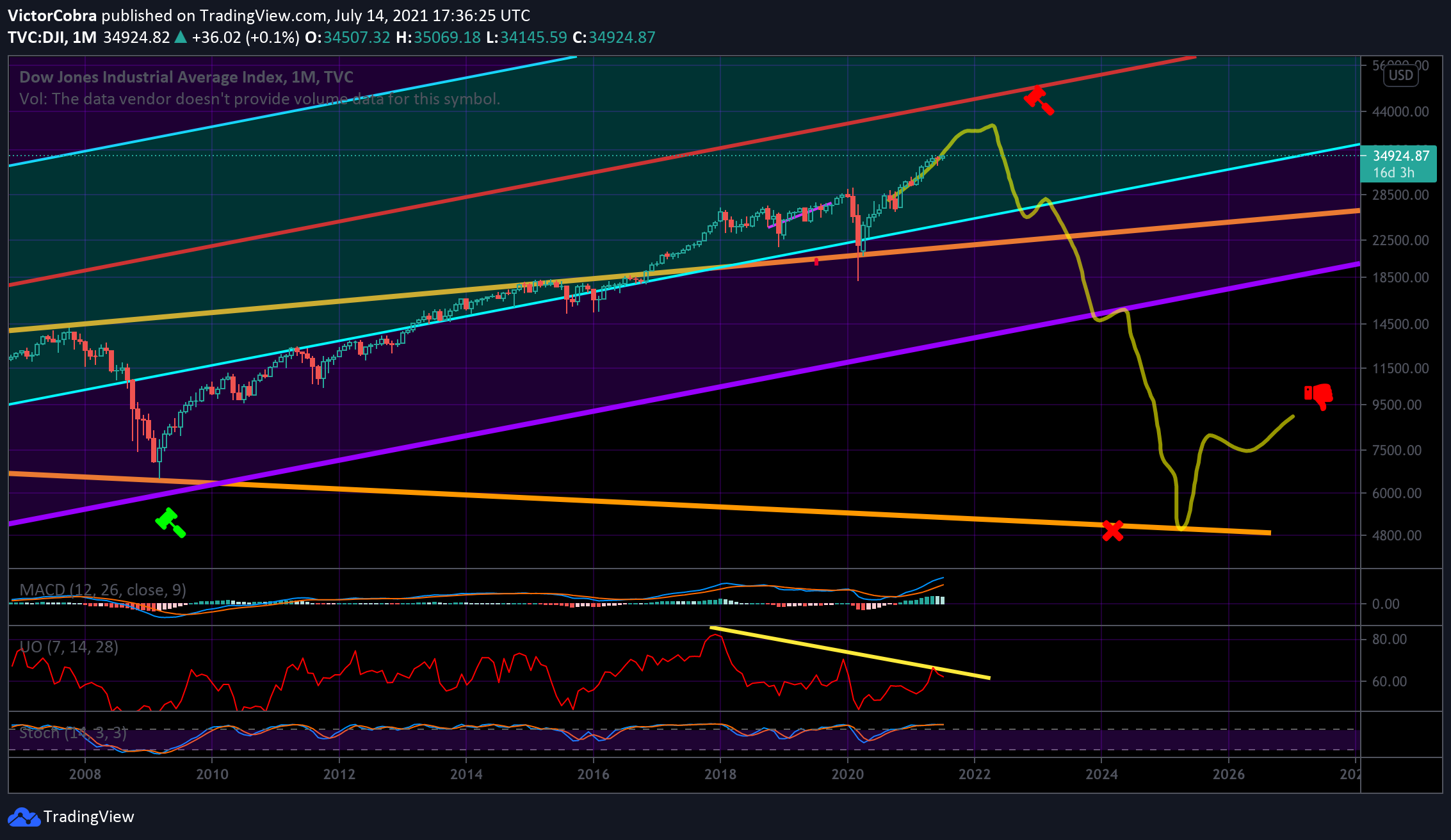Image resolution: width=1451 pixels, height=840 pixels.
Task: Click the 2022 label on the time axis
Action: click(975, 774)
